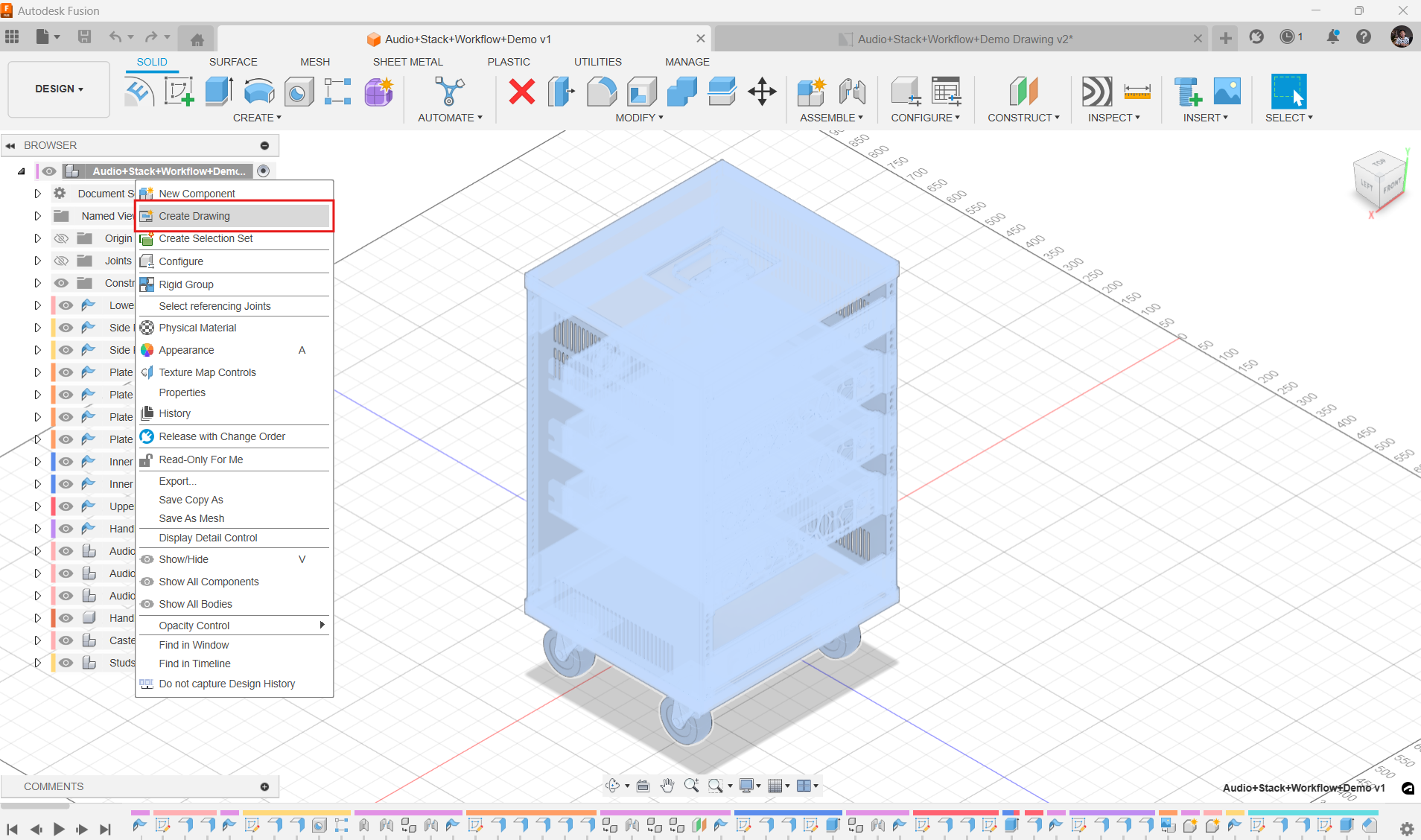This screenshot has width=1421, height=840.
Task: Click the New Component assemble icon
Action: point(811,92)
